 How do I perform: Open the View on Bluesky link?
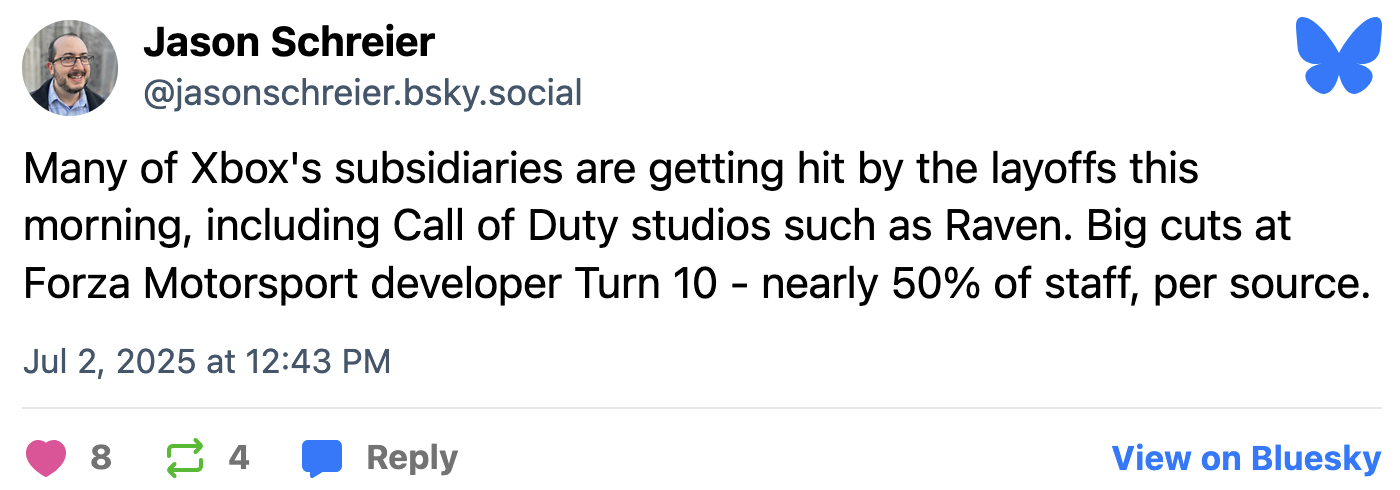pos(1246,458)
